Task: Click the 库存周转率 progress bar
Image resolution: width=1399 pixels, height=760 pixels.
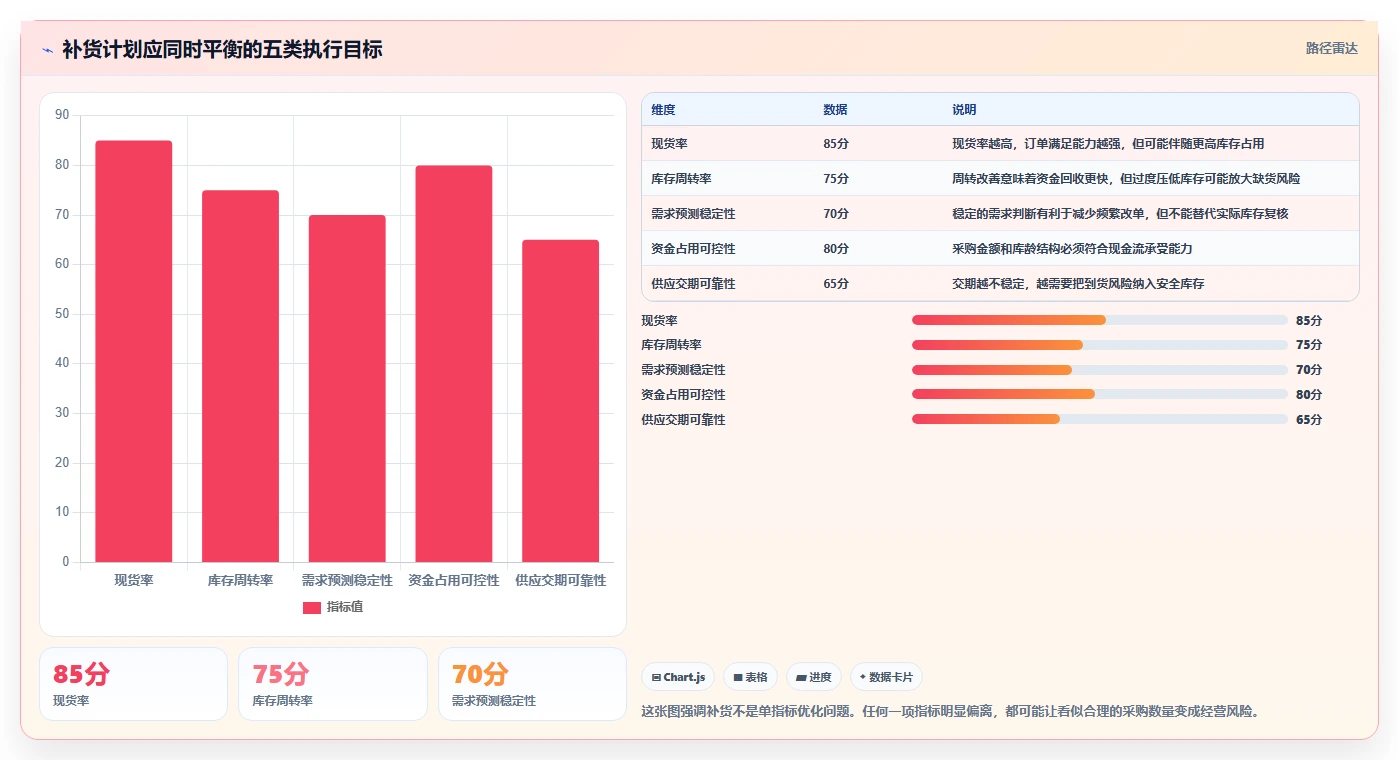Action: click(x=1099, y=345)
